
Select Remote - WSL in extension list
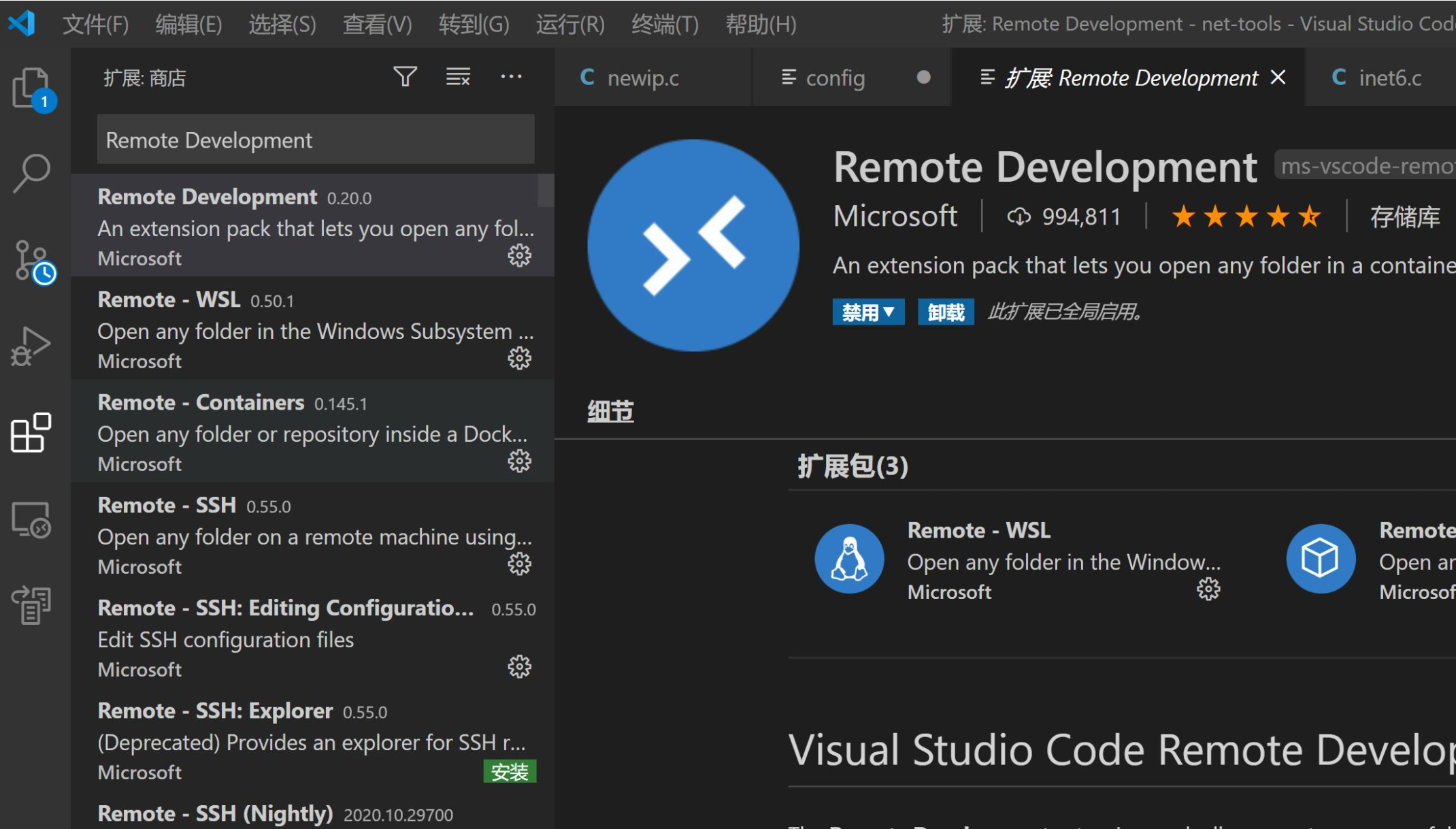312,328
